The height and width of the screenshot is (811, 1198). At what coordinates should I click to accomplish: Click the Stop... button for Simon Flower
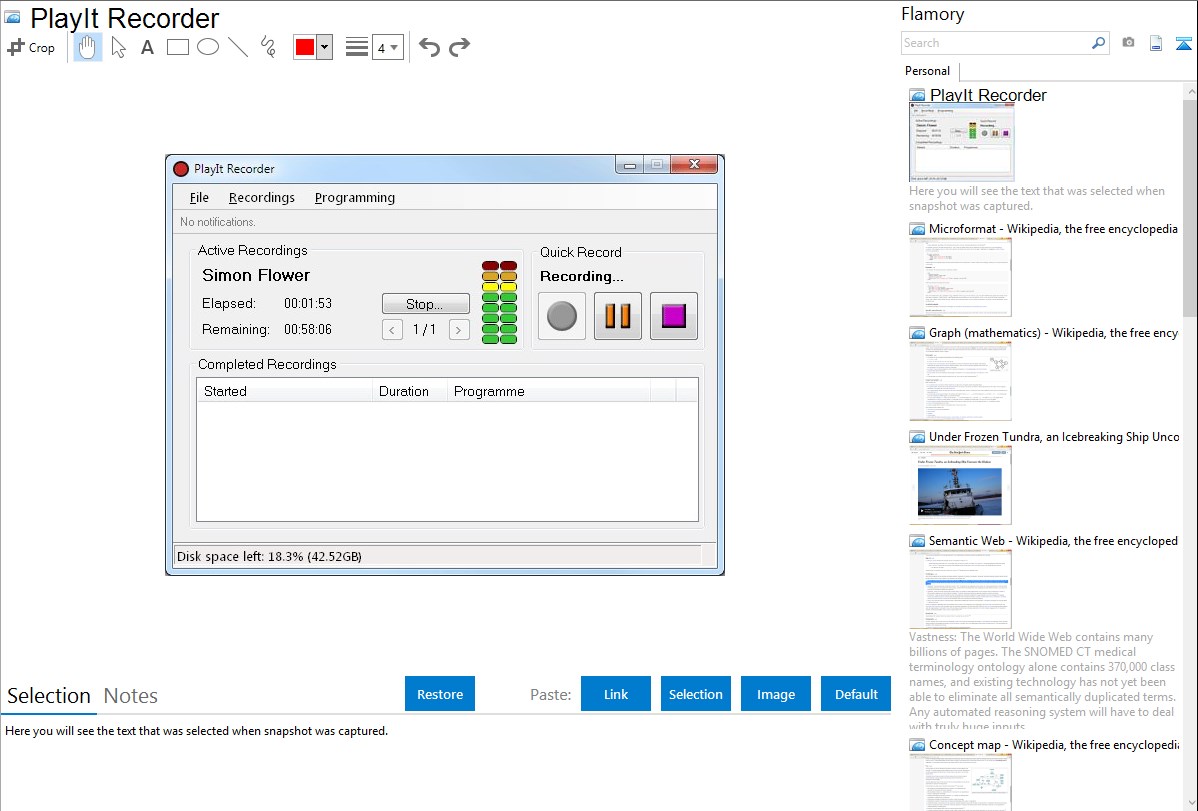[426, 303]
